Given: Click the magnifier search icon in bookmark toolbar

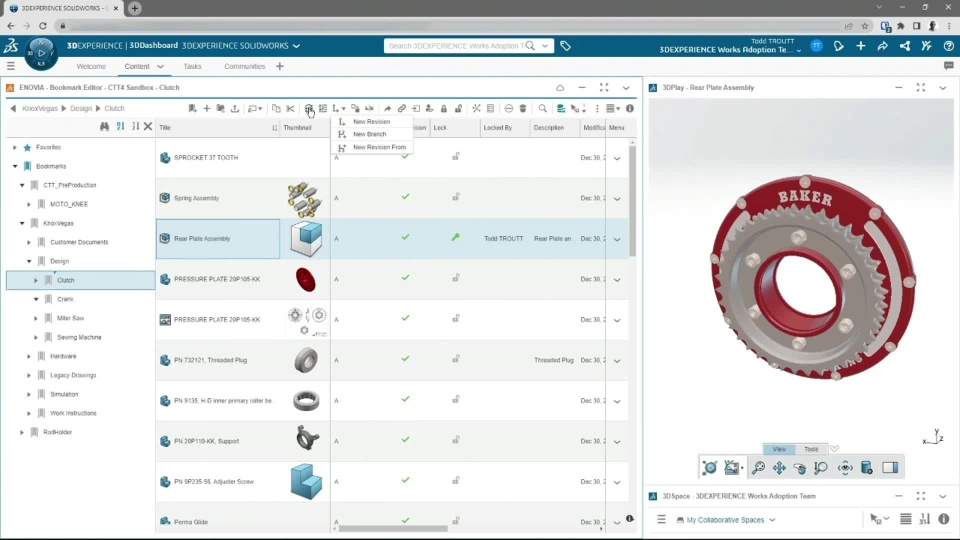Looking at the screenshot, I should (542, 108).
